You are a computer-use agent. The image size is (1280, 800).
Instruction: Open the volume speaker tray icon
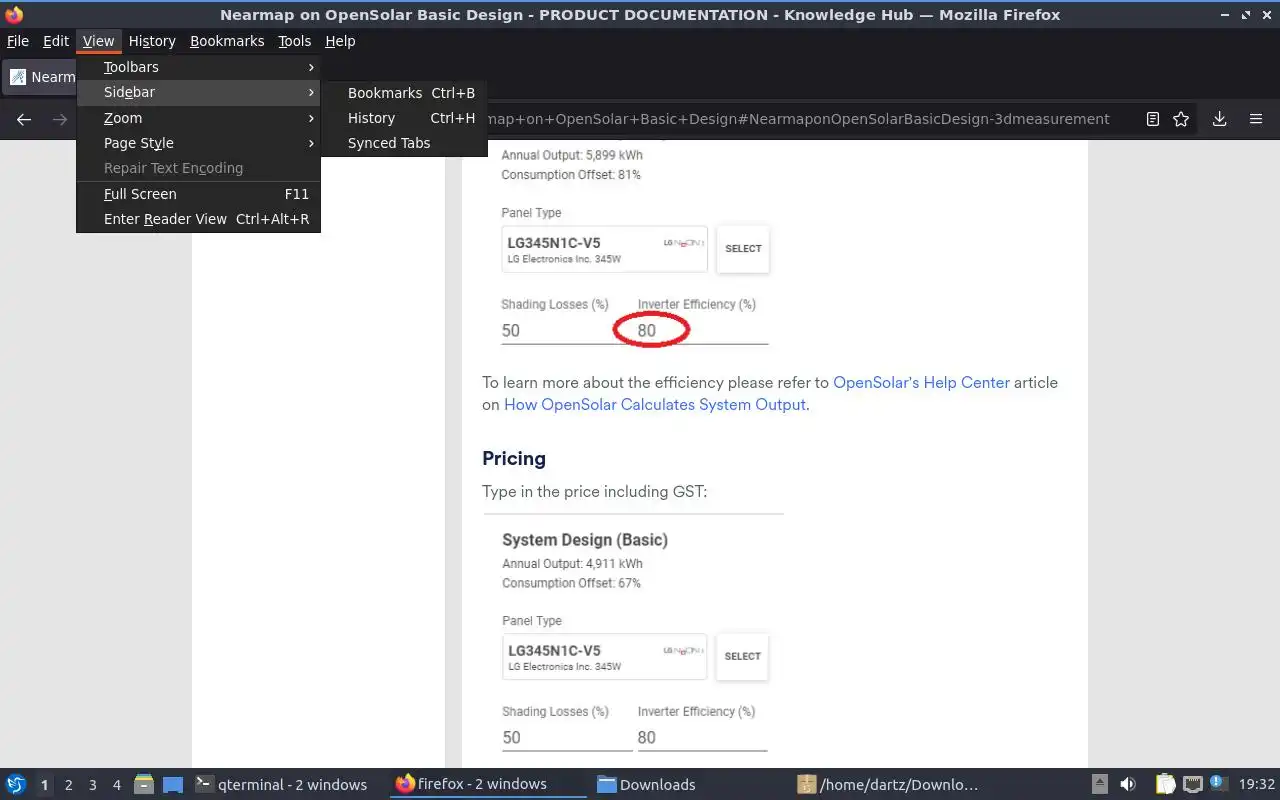(1128, 784)
